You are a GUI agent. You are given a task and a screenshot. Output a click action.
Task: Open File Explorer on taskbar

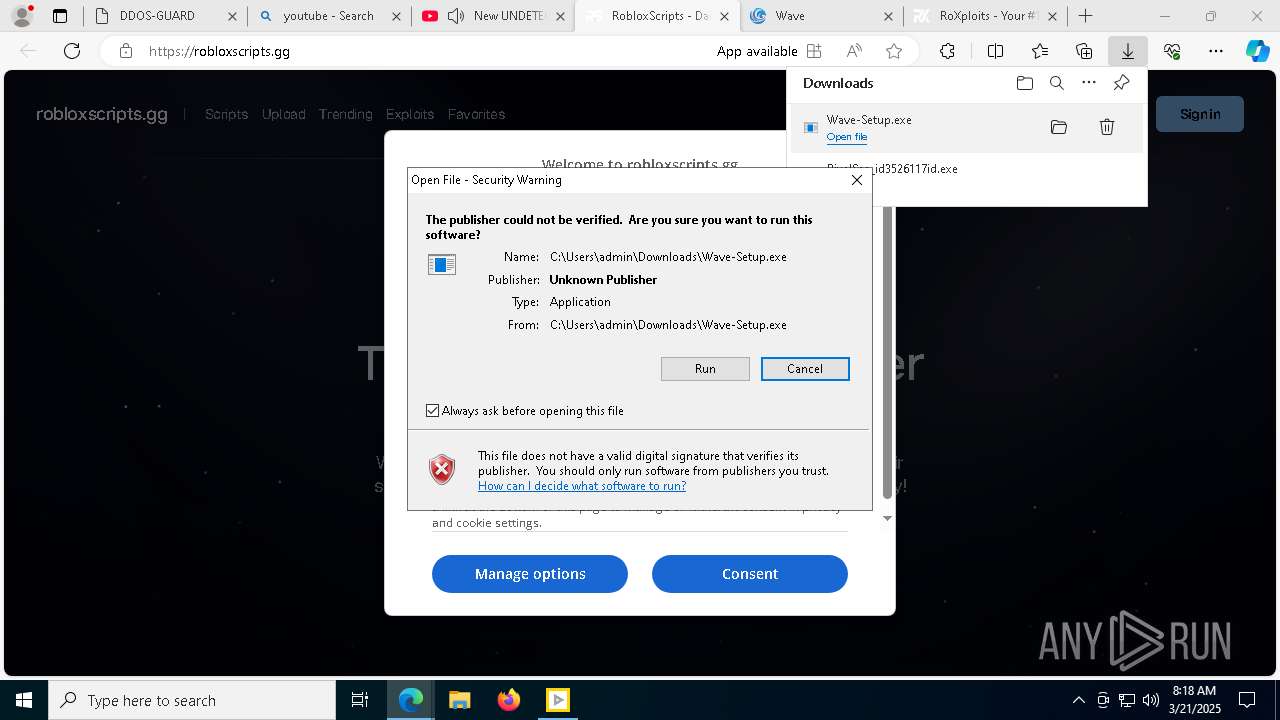pos(459,700)
